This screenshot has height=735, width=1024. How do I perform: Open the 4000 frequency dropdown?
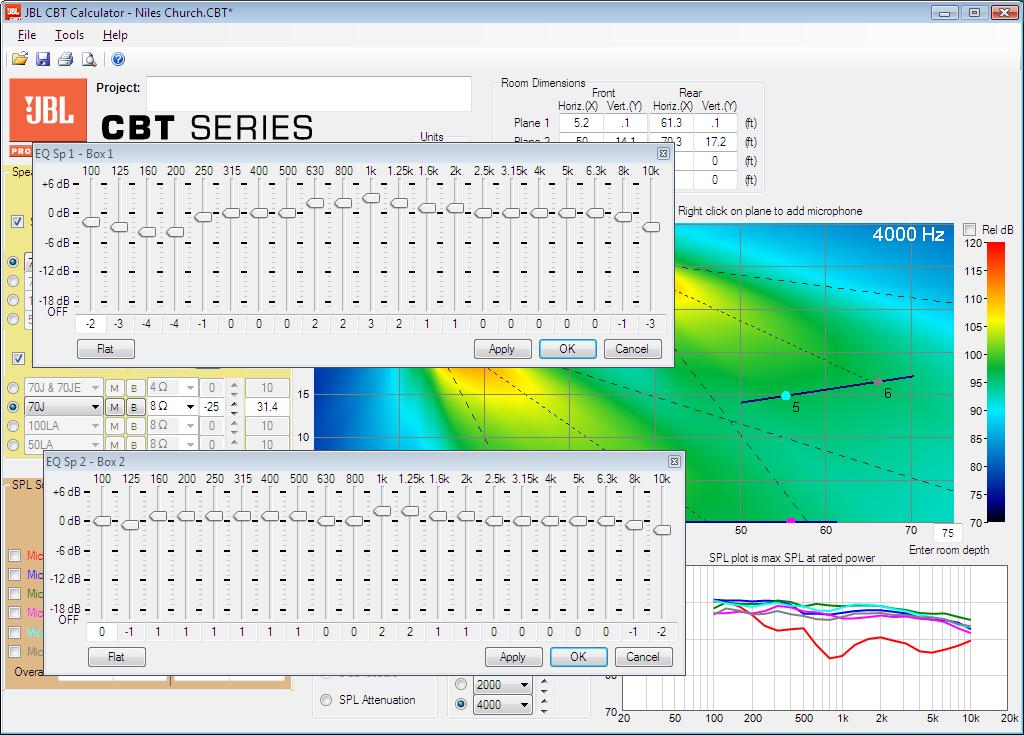tap(524, 704)
